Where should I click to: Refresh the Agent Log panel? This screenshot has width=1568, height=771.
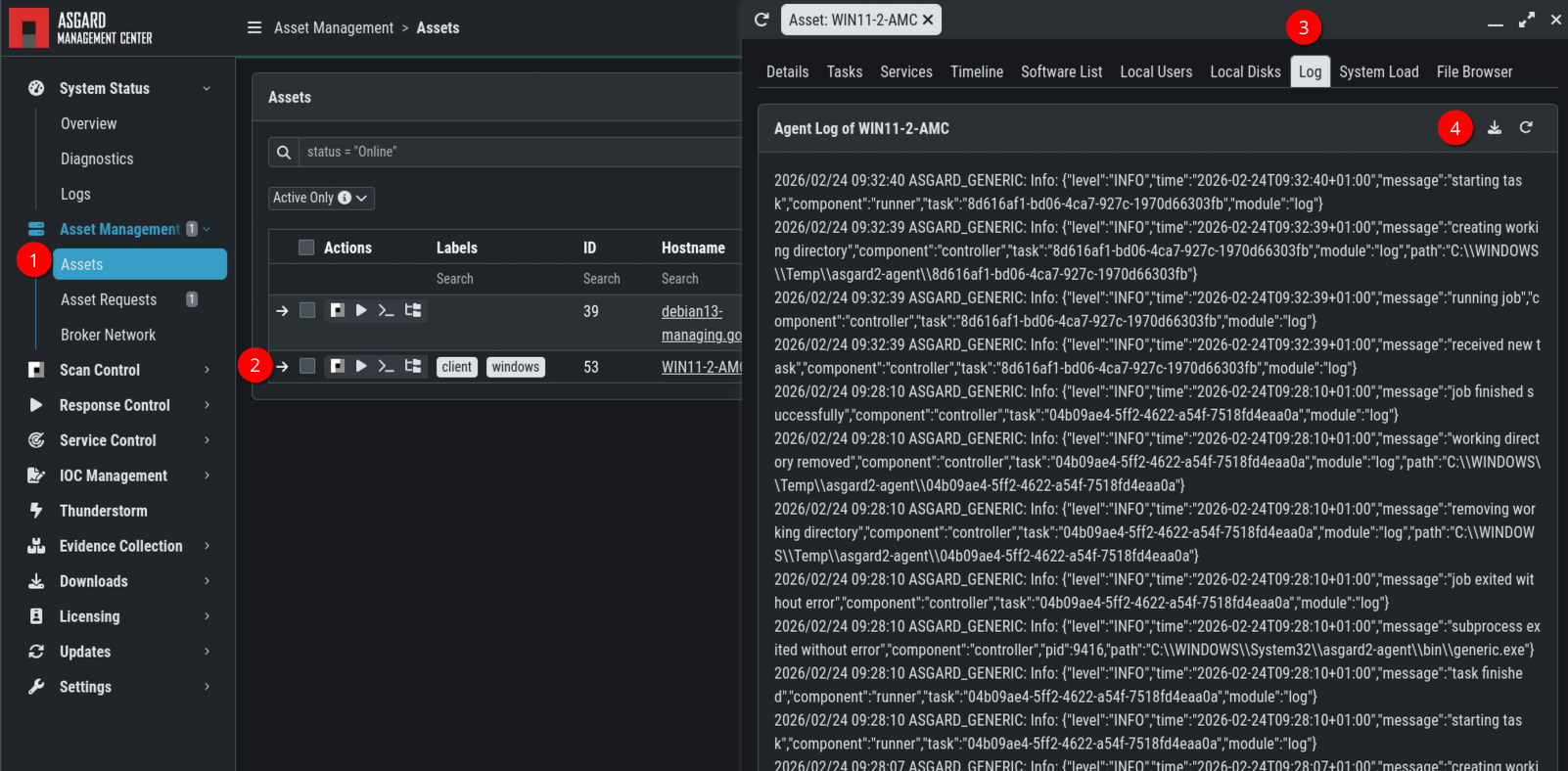1525,128
